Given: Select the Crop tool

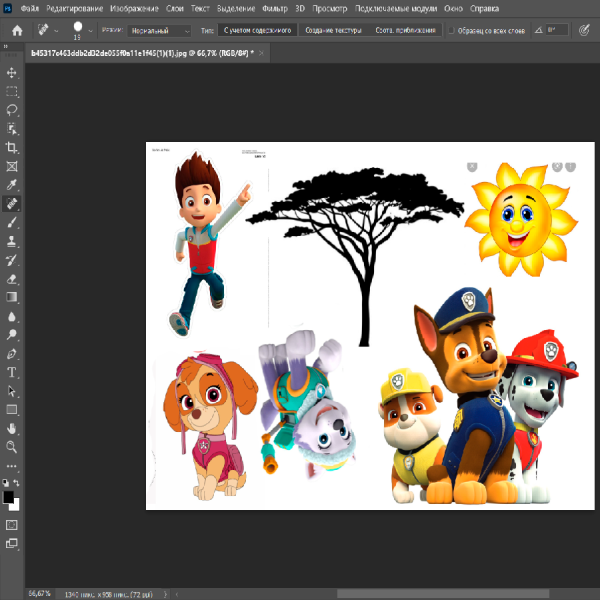Looking at the screenshot, I should coord(12,148).
